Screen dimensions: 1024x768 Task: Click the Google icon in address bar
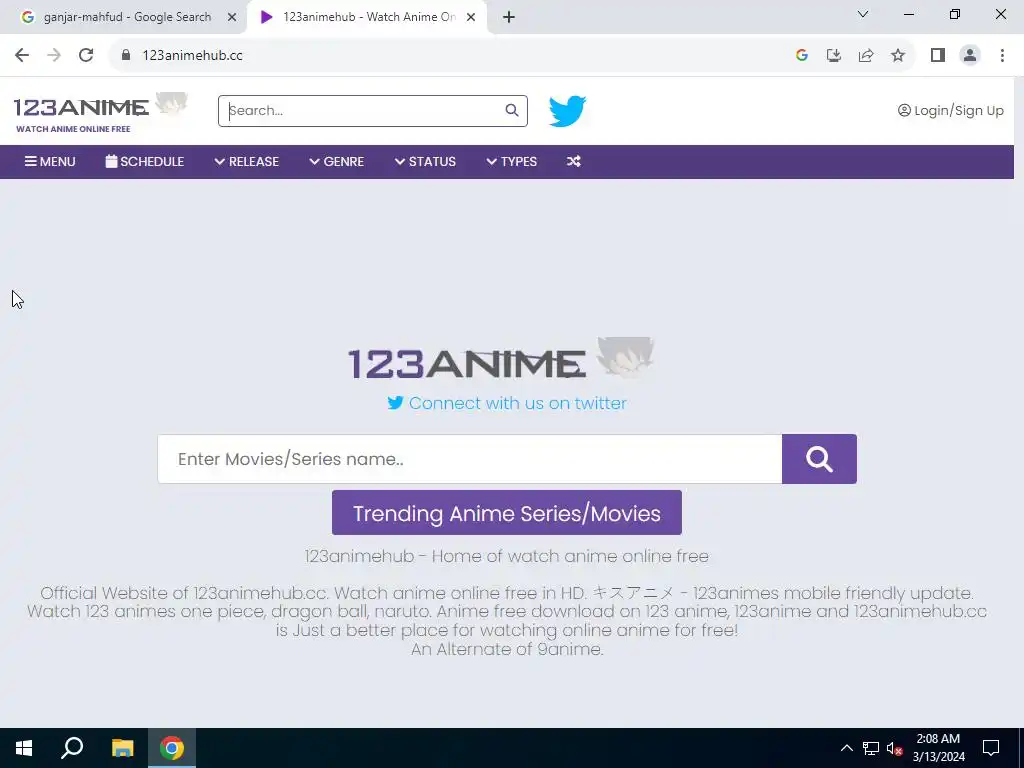click(802, 56)
